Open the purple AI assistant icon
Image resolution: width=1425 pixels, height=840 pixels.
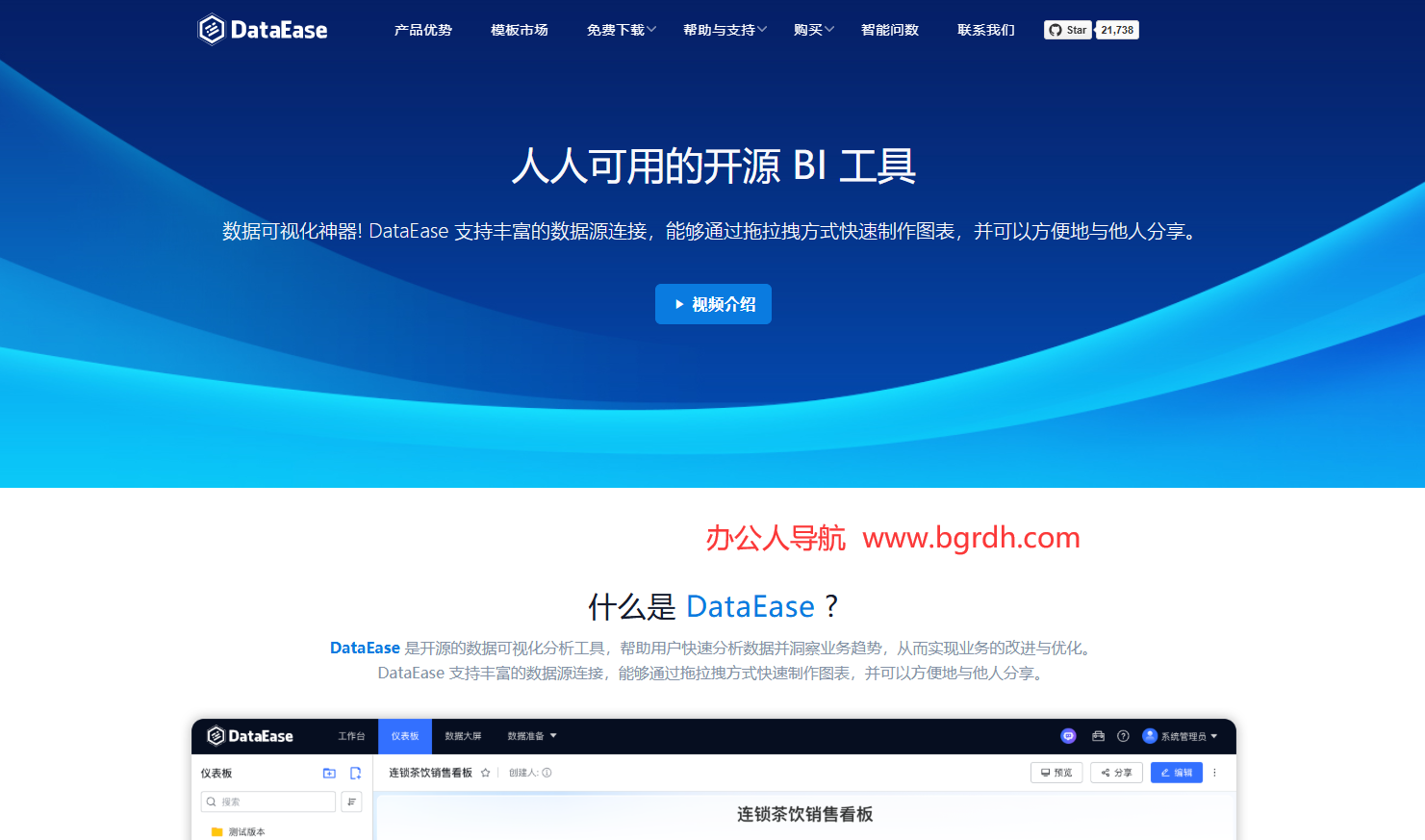coord(1068,736)
